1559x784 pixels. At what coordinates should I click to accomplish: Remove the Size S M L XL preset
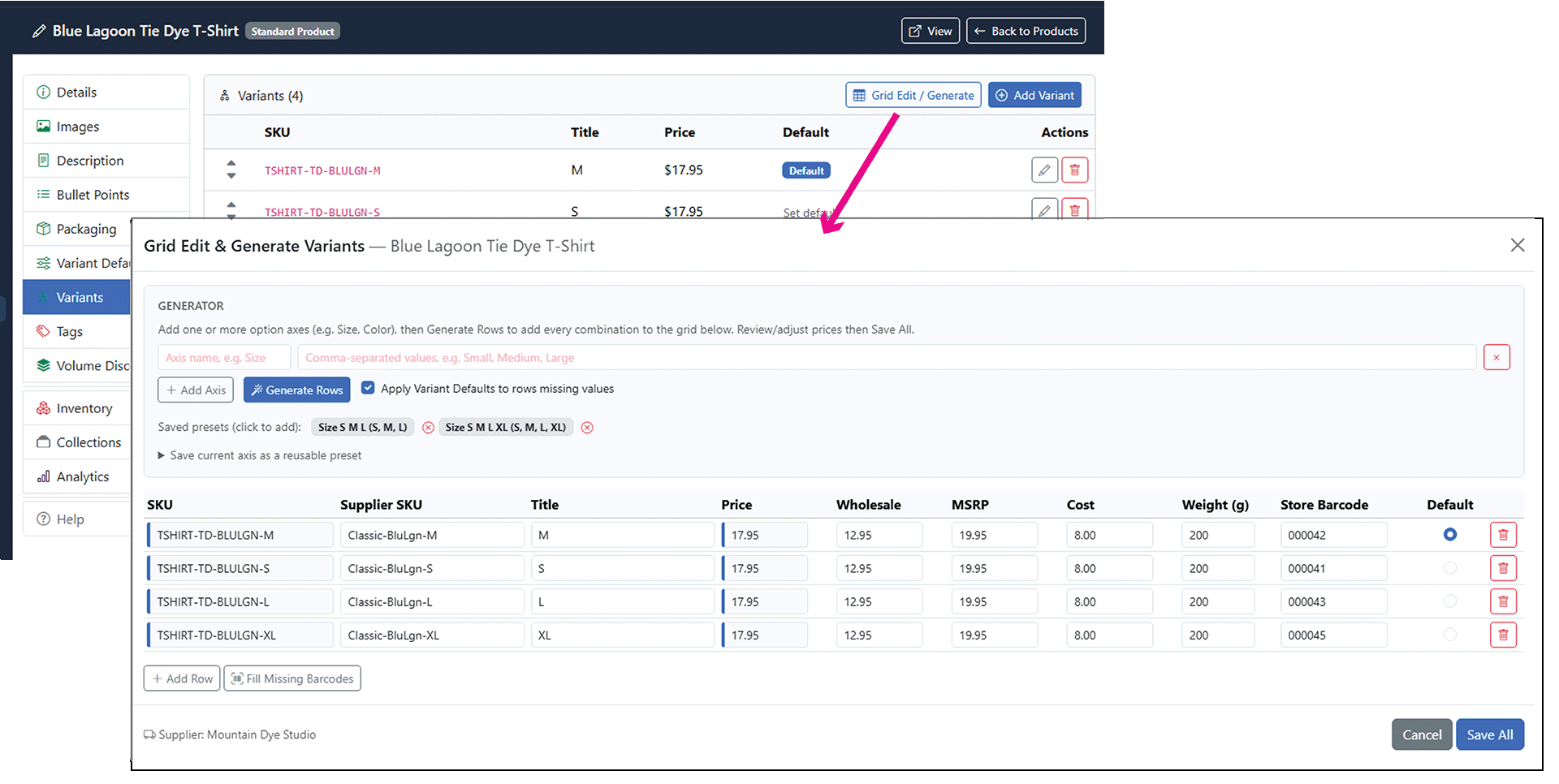point(587,428)
